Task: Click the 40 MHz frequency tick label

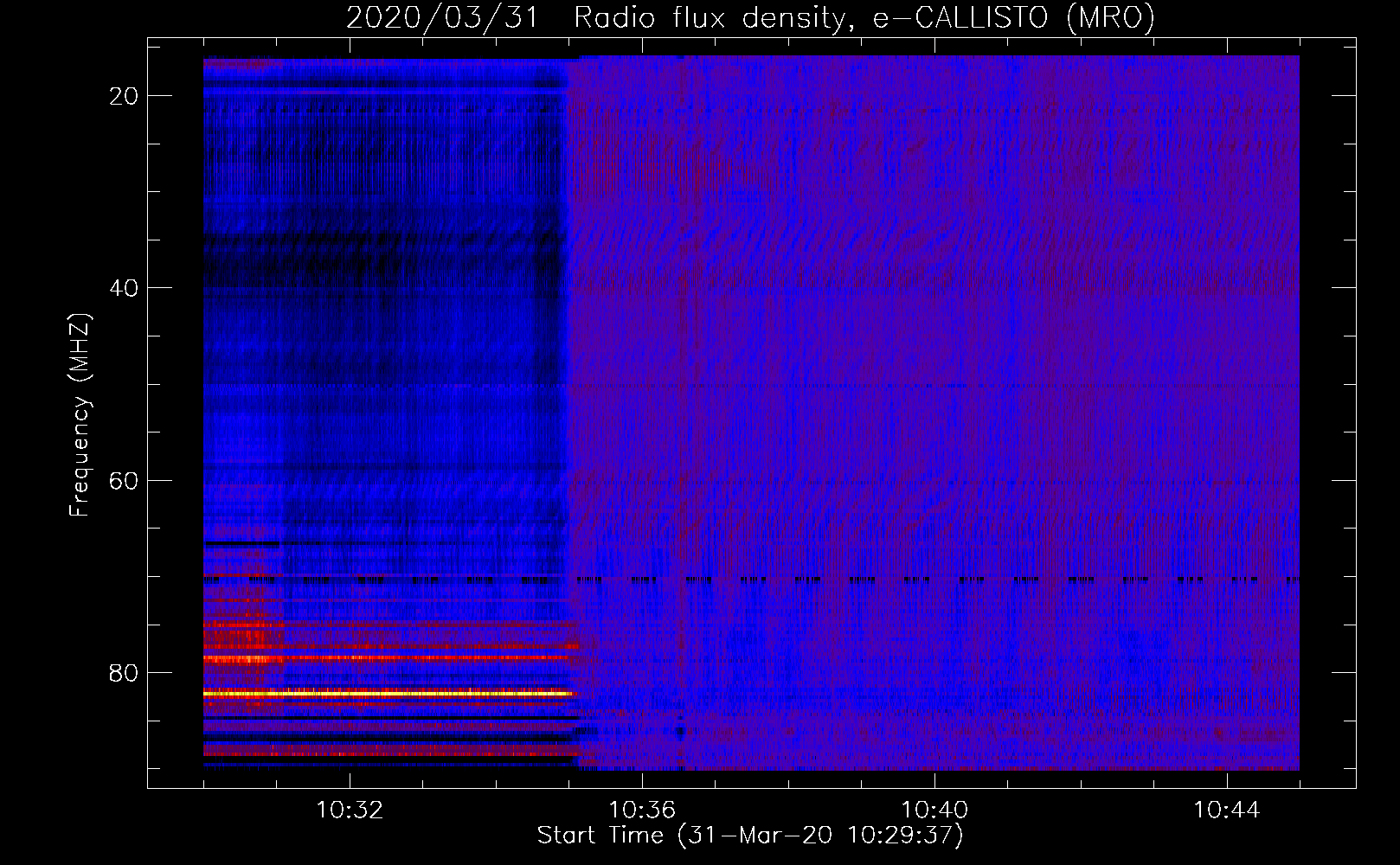Action: coord(124,288)
